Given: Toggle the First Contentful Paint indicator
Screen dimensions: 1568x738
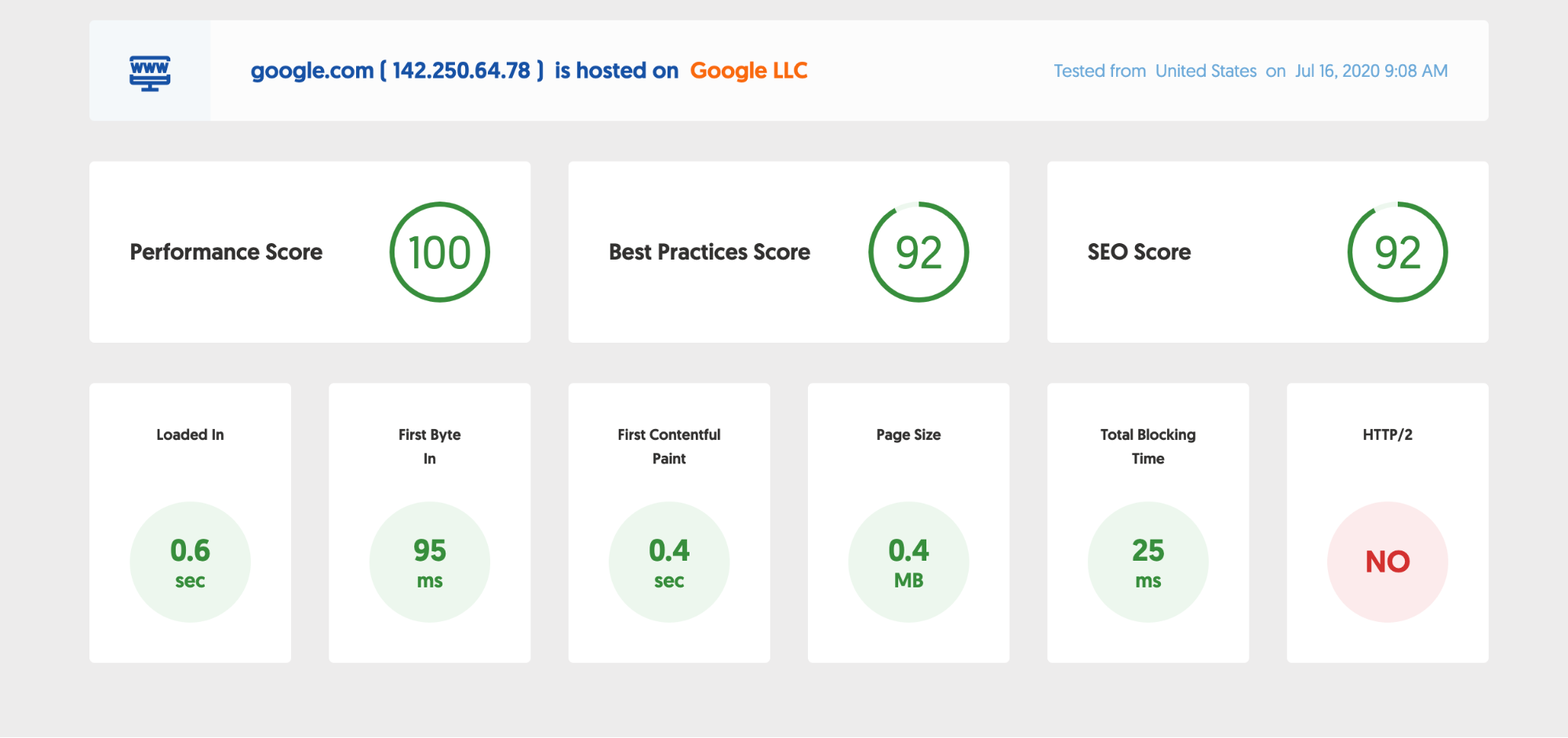Looking at the screenshot, I should [668, 561].
